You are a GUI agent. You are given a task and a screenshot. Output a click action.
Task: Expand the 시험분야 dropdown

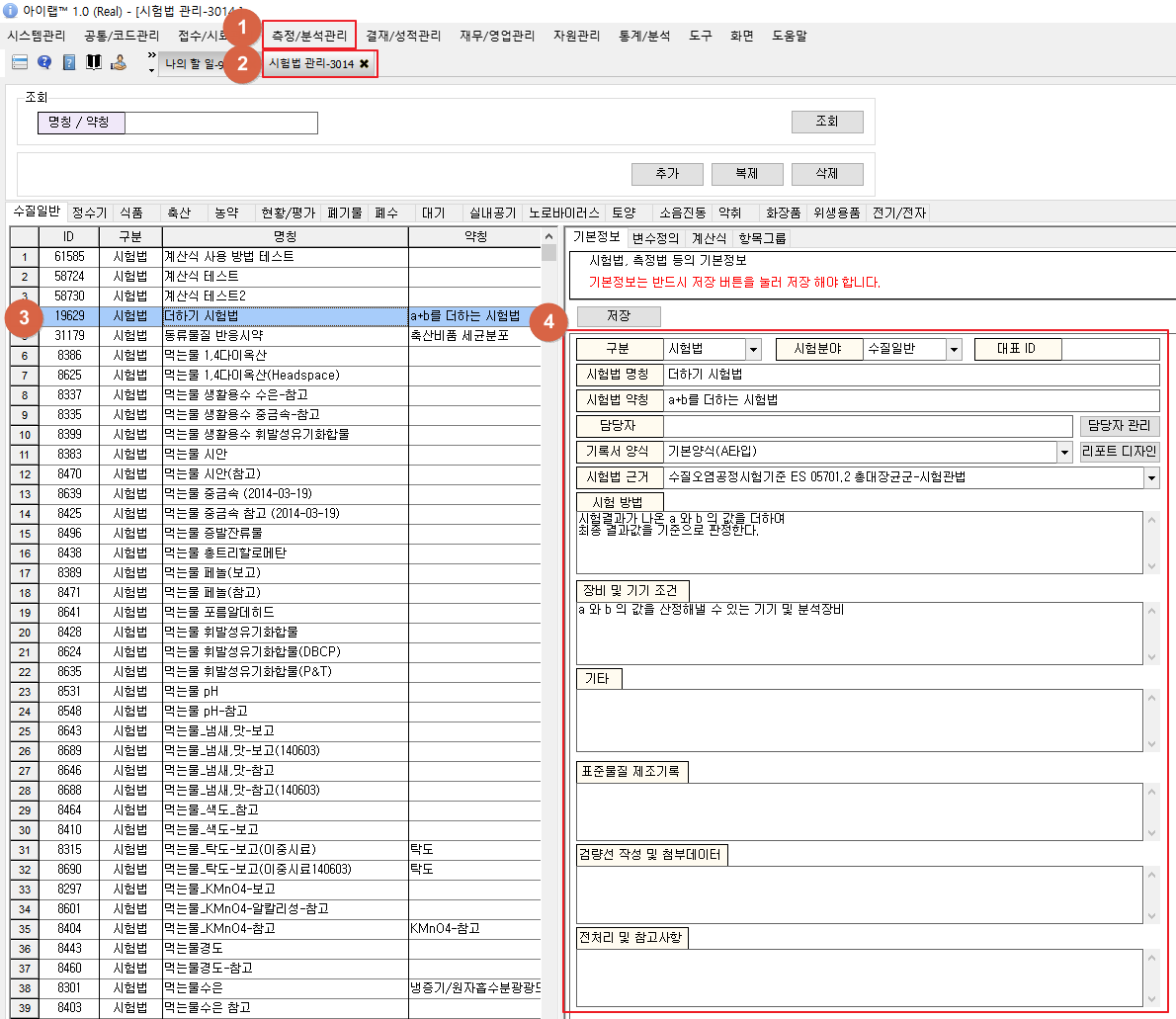[x=954, y=349]
